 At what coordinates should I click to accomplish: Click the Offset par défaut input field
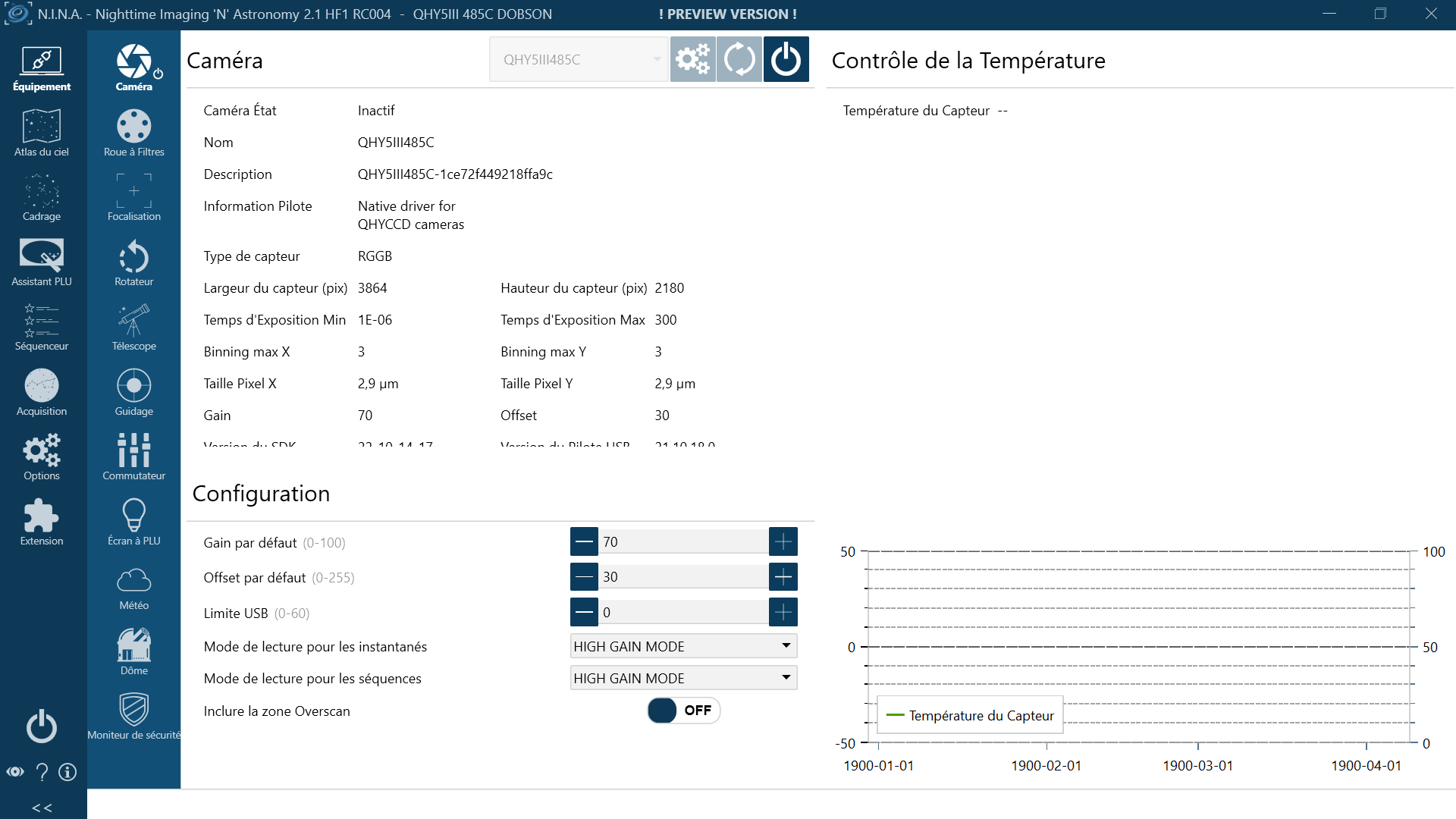click(x=683, y=576)
